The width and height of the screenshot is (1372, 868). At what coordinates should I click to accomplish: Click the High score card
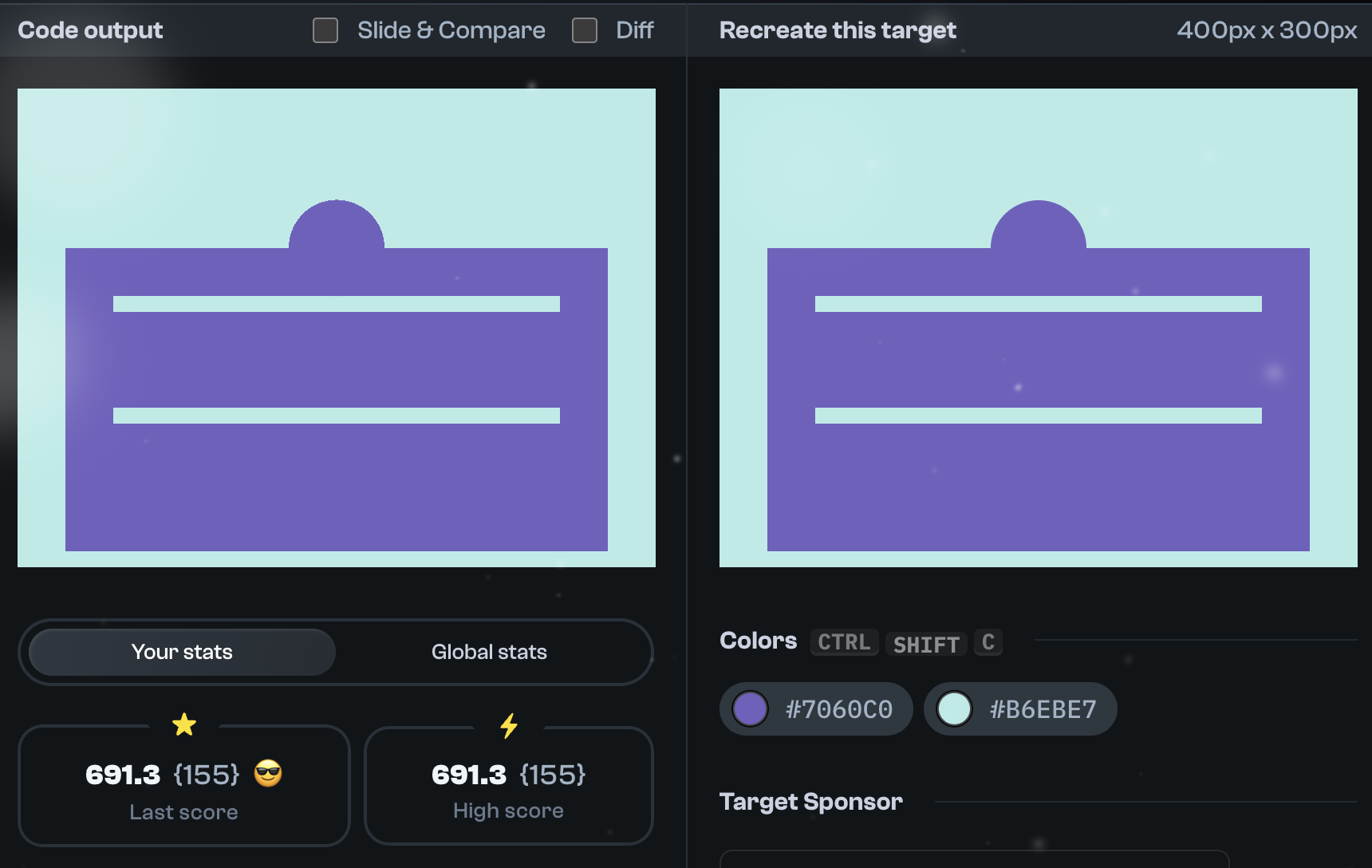[x=508, y=787]
